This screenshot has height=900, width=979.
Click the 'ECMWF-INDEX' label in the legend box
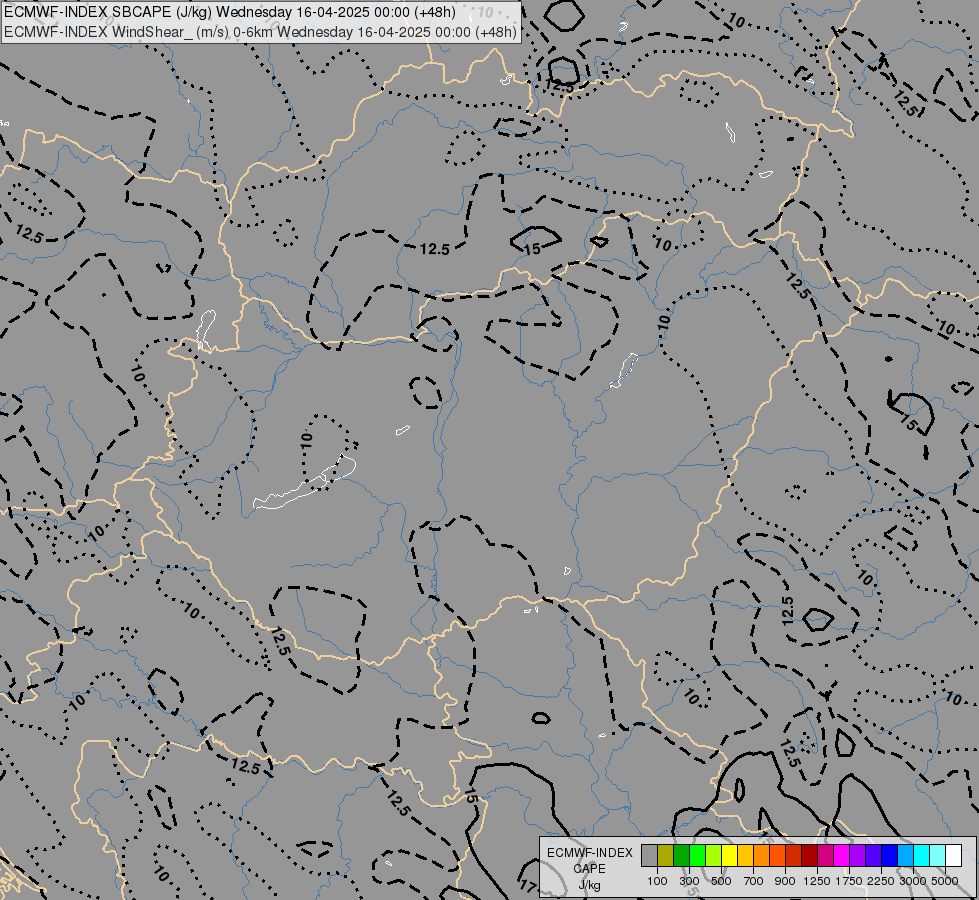590,853
